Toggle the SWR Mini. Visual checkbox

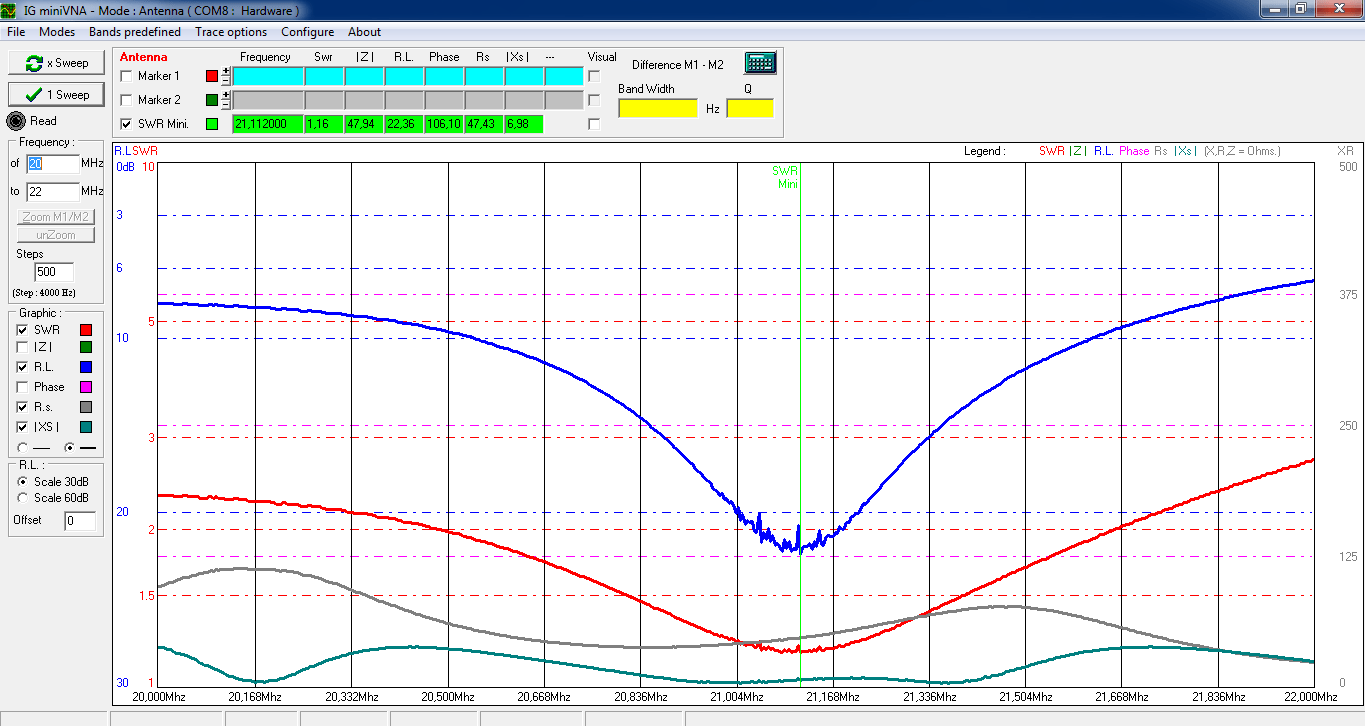(x=595, y=124)
